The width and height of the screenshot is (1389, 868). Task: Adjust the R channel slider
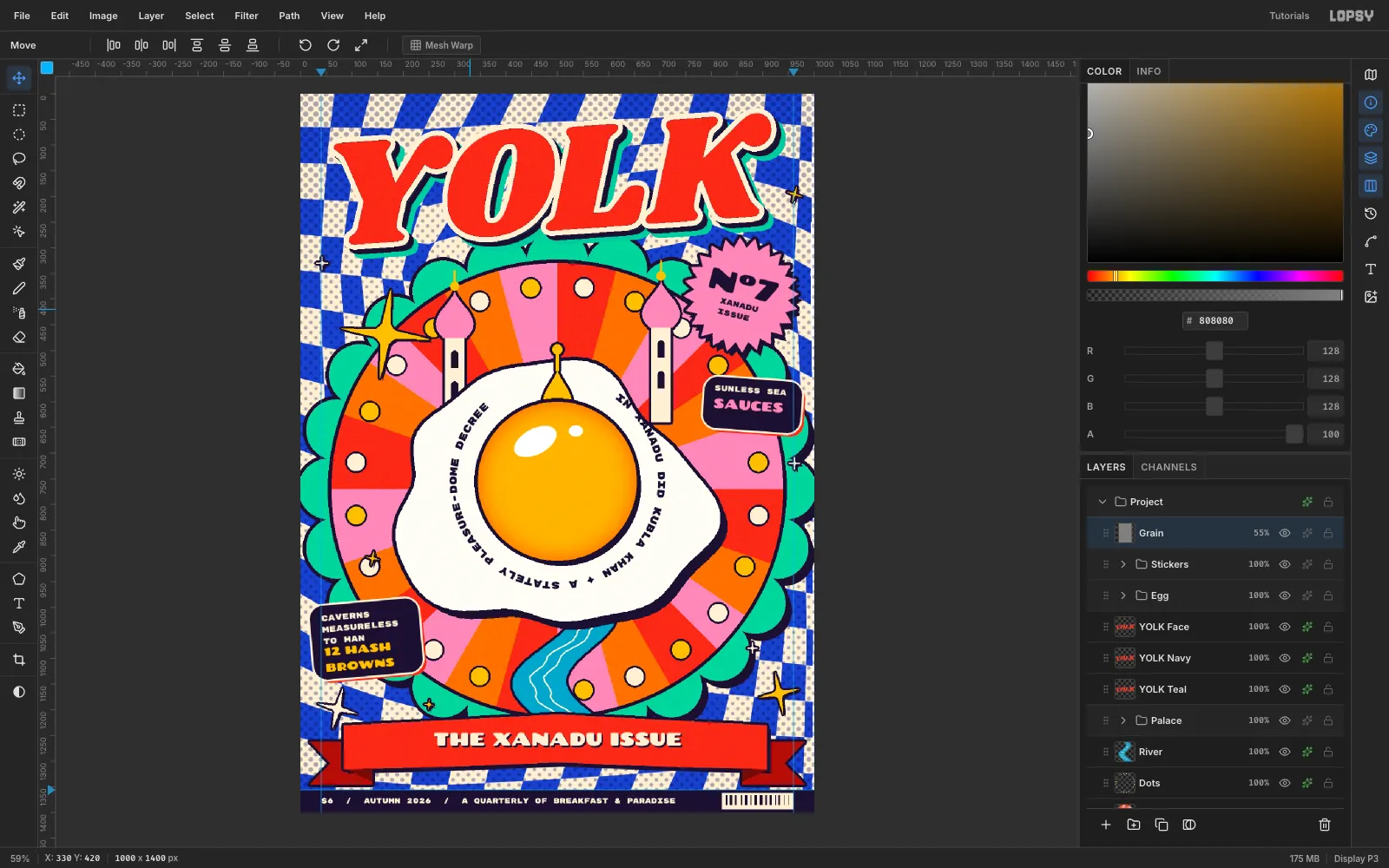tap(1215, 351)
